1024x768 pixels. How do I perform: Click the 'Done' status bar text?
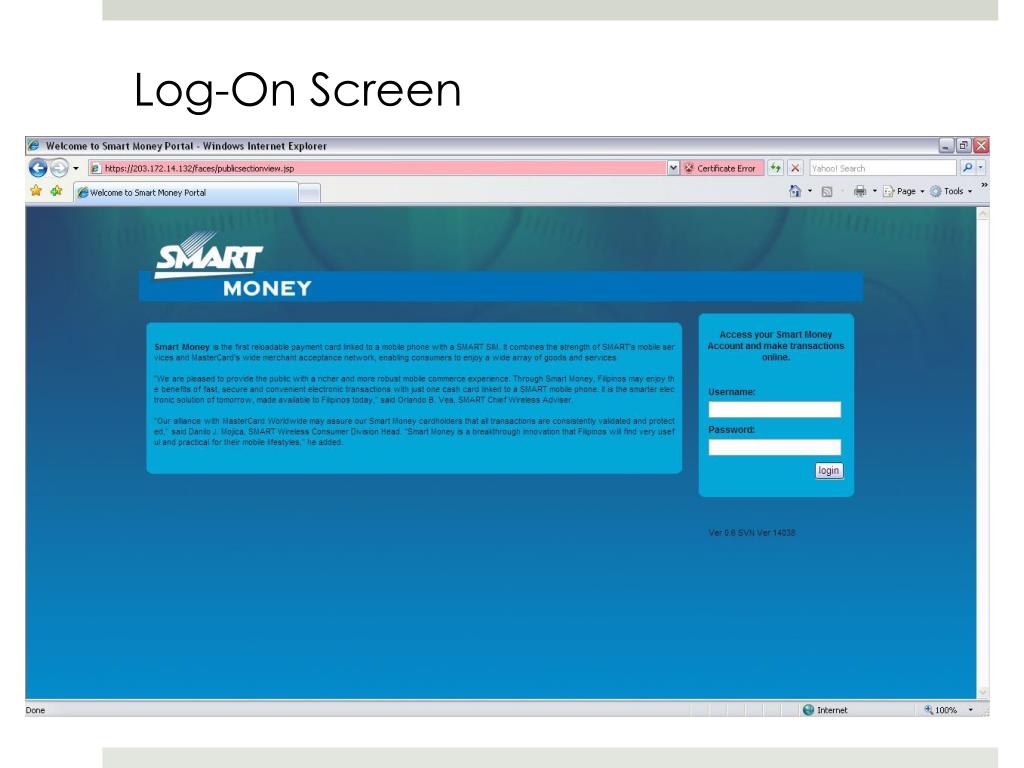coord(35,711)
